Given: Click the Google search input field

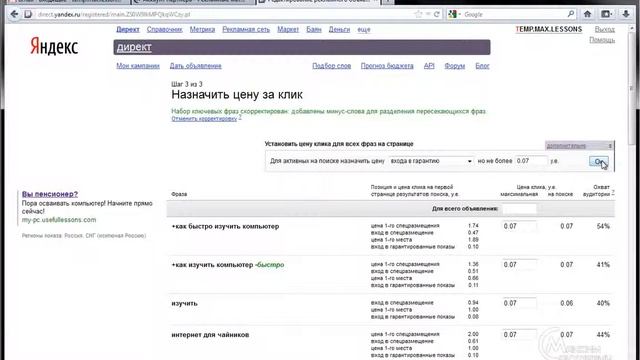Looking at the screenshot, I should pyautogui.click(x=513, y=14).
